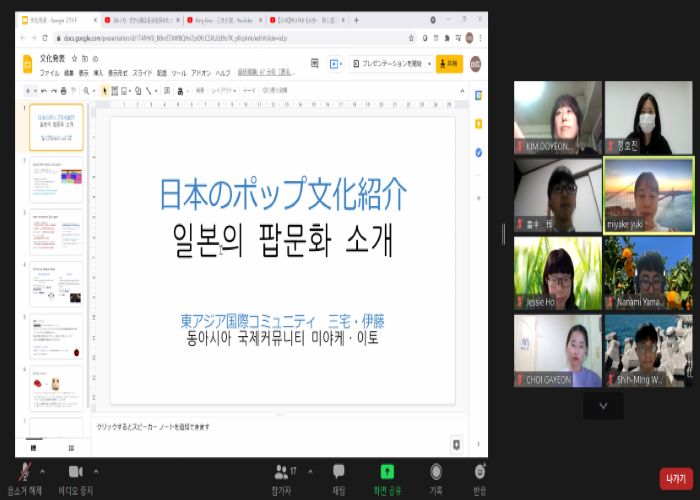Open the 挿入 (Insert) menu
The width and height of the screenshot is (700, 500).
point(98,73)
